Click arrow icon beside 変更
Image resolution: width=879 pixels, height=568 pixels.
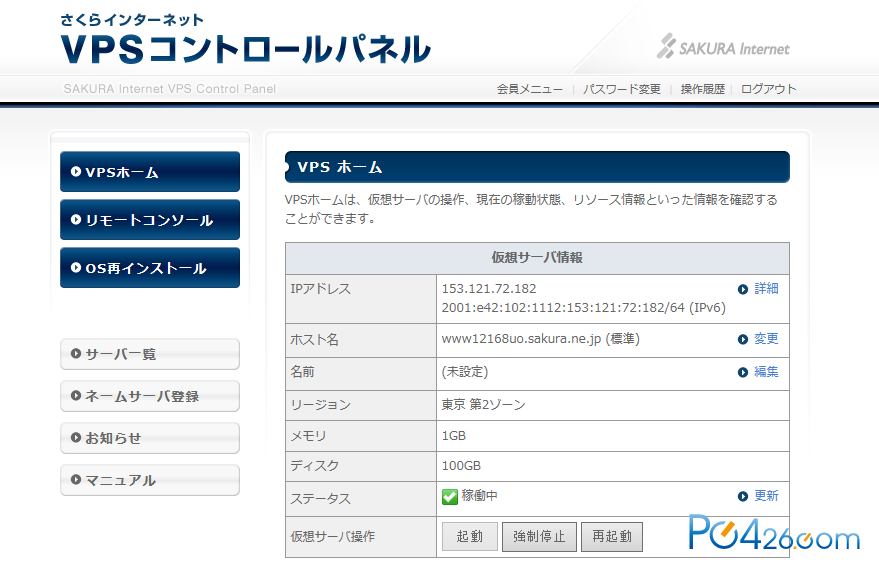click(743, 339)
